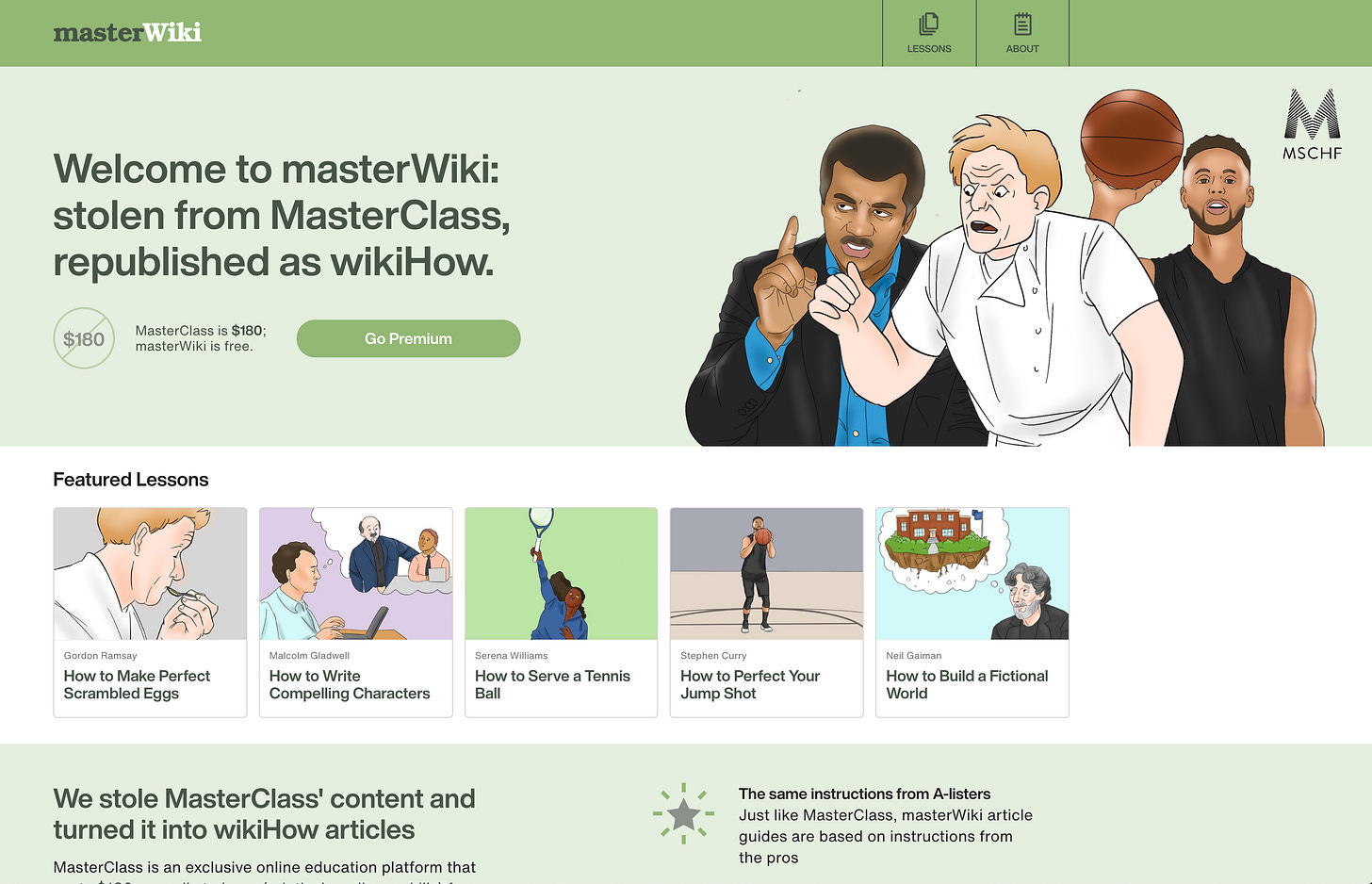Screen dimensions: 1372x884
Task: Open the Malcolm Gladwell lesson thumbnail
Action: 355,574
